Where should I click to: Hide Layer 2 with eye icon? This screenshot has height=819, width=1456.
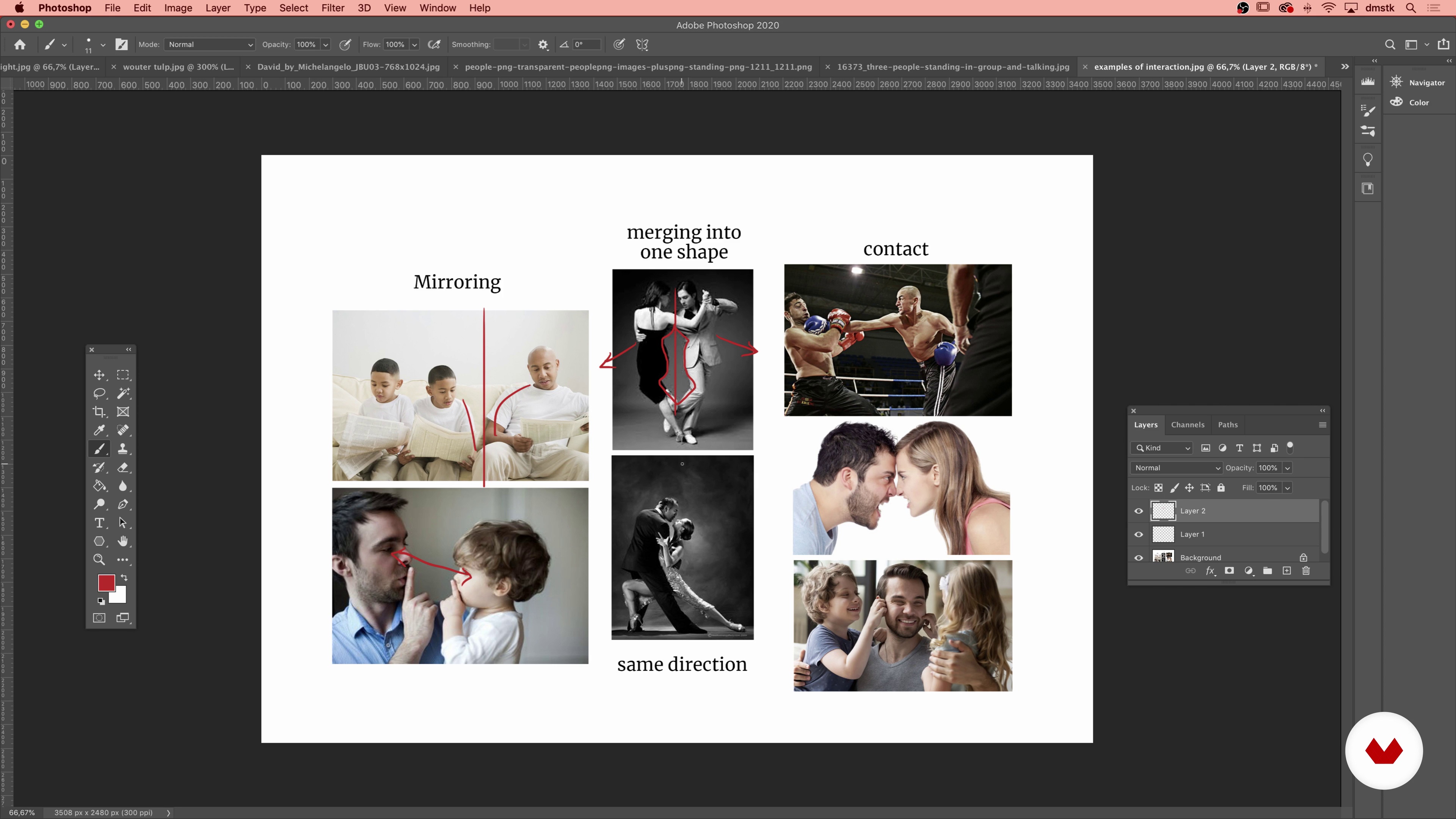coord(1138,511)
